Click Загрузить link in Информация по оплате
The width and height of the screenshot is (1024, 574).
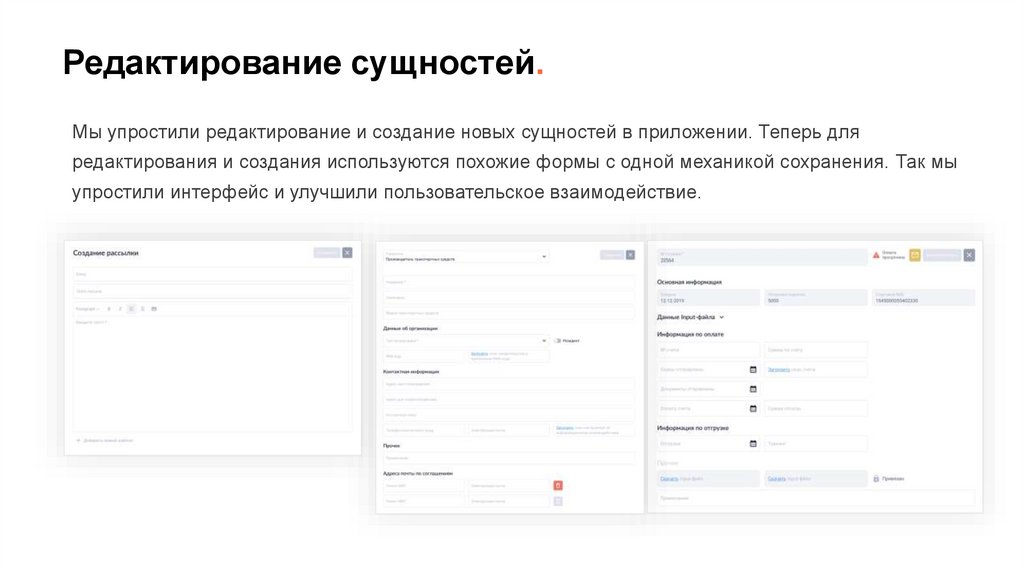[778, 370]
